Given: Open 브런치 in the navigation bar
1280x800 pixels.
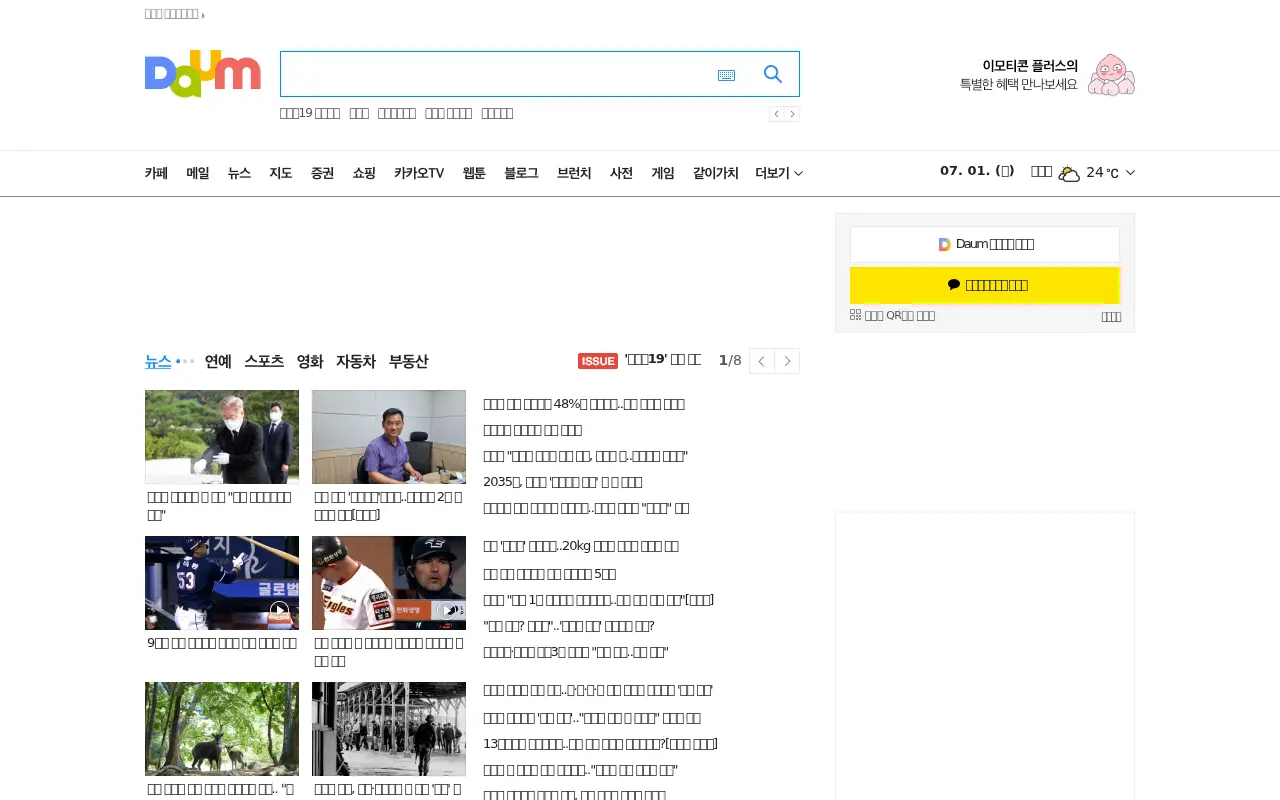Looking at the screenshot, I should 574,173.
